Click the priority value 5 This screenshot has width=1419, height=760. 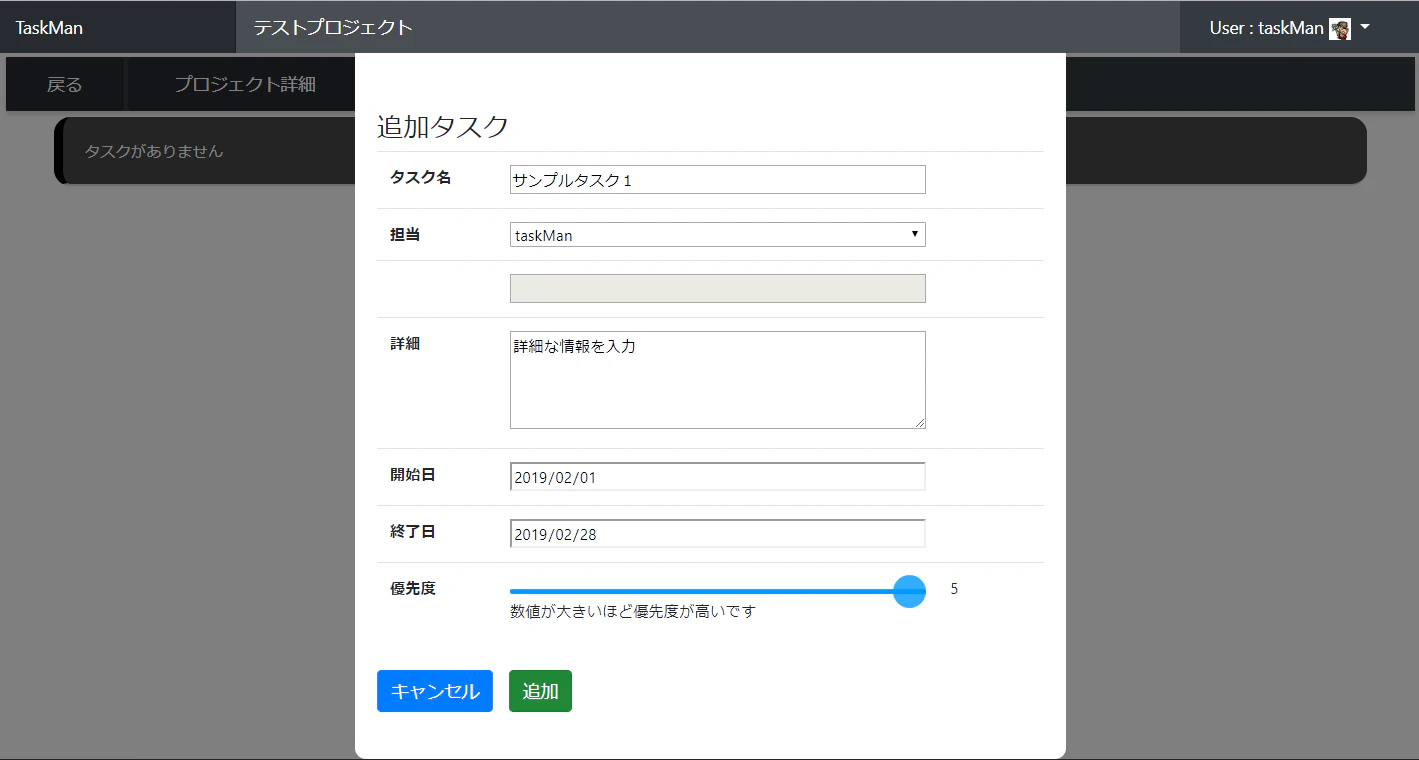coord(954,589)
